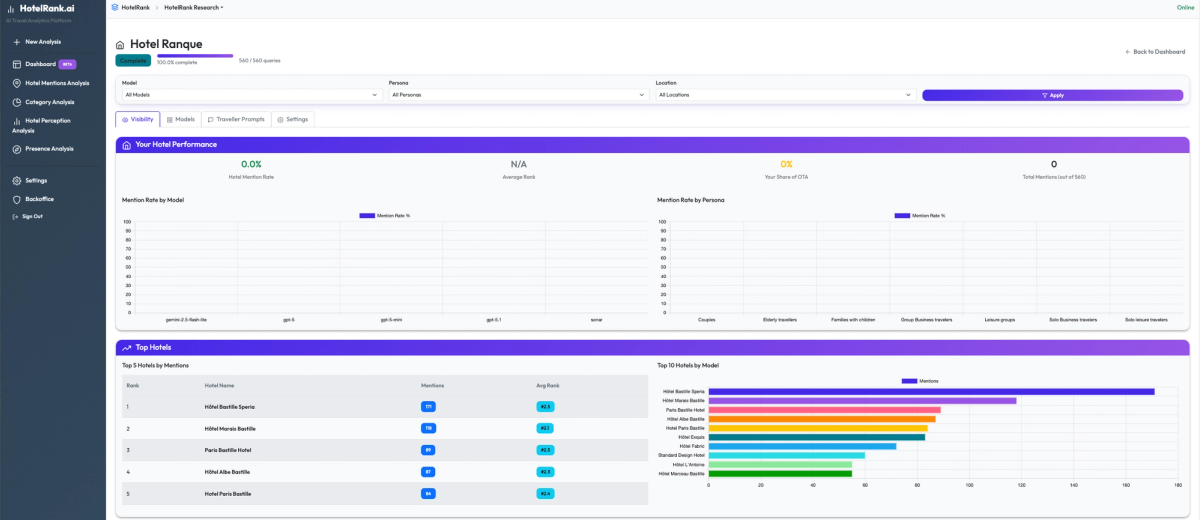Click the Dashboard layout icon in sidebar
Image resolution: width=1200 pixels, height=520 pixels.
16,64
